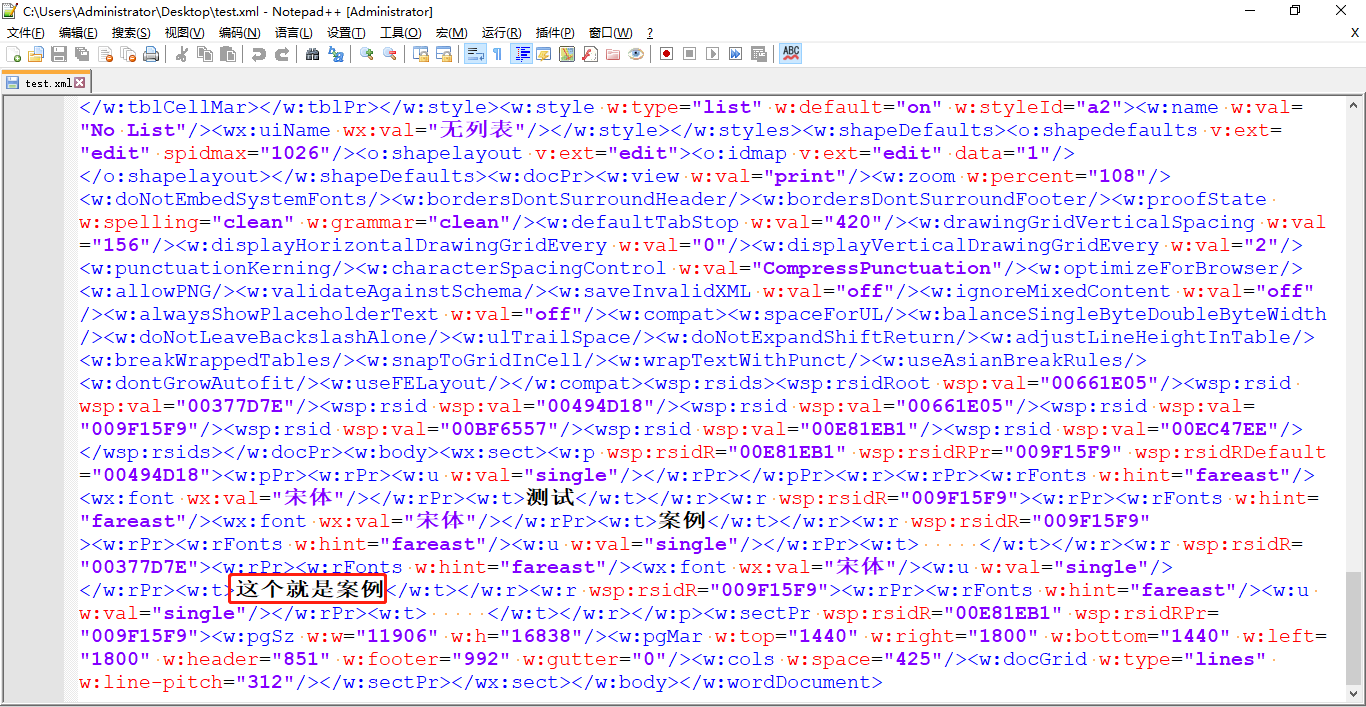
Task: Open the 文件(F) menu
Action: pos(25,33)
